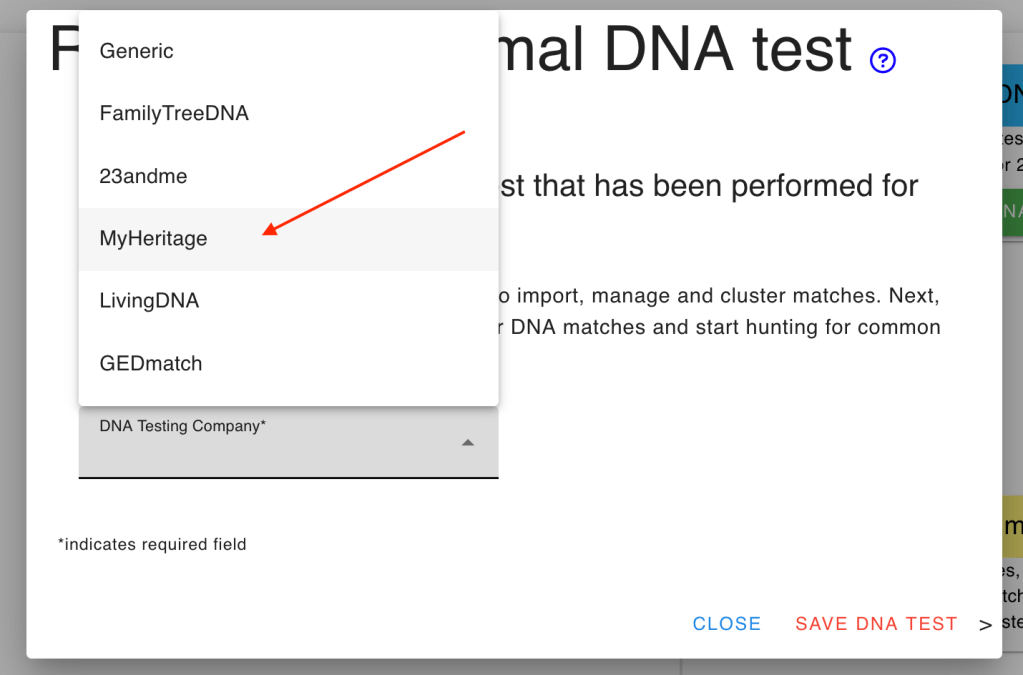Select Generic from the company list
The image size is (1023, 675).
pos(137,51)
